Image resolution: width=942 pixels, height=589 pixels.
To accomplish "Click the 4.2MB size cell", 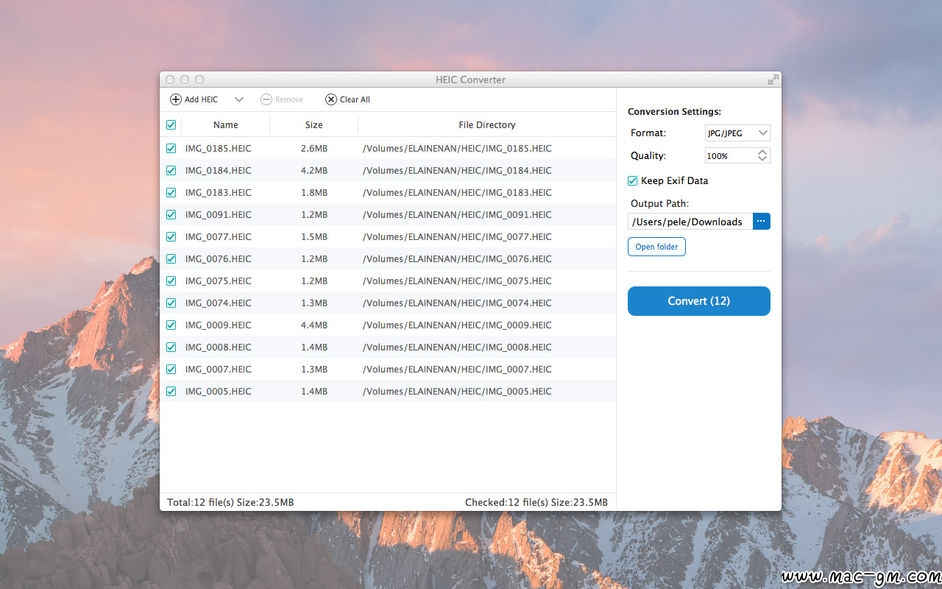I will coord(314,171).
